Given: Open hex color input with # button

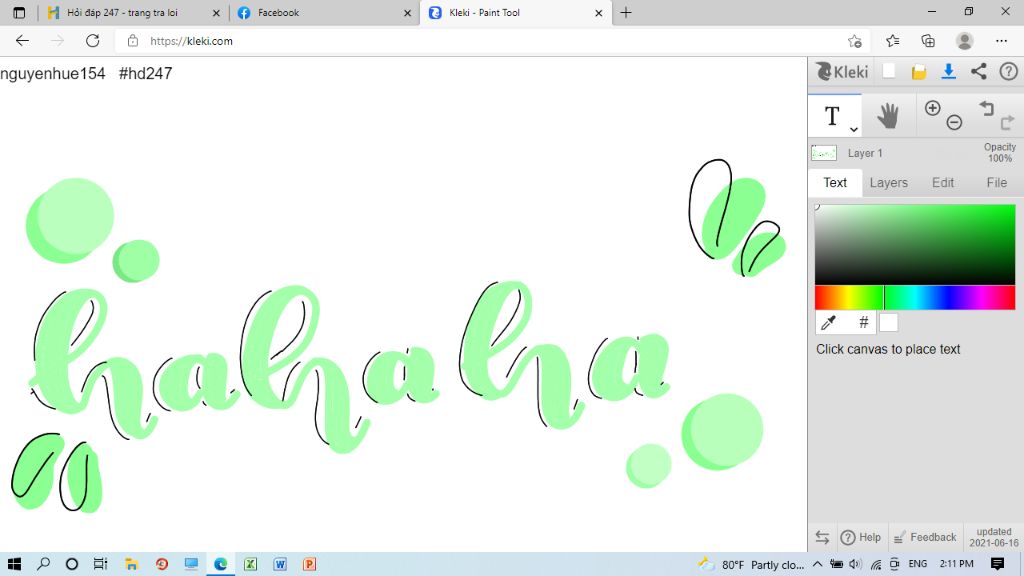Looking at the screenshot, I should pyautogui.click(x=863, y=322).
